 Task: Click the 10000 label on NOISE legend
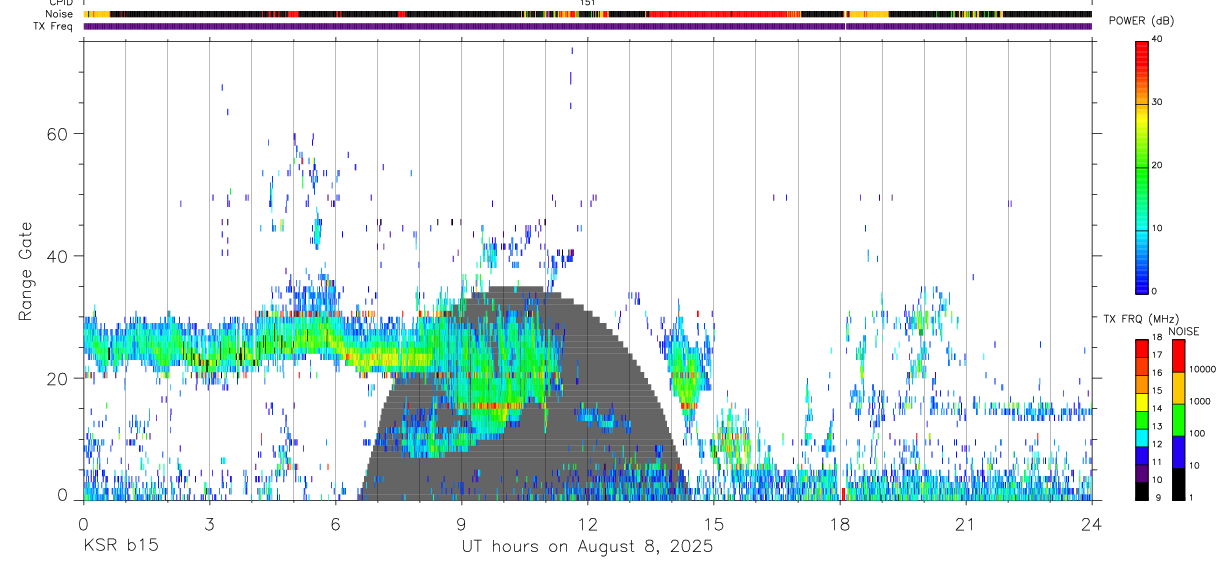click(x=1202, y=369)
